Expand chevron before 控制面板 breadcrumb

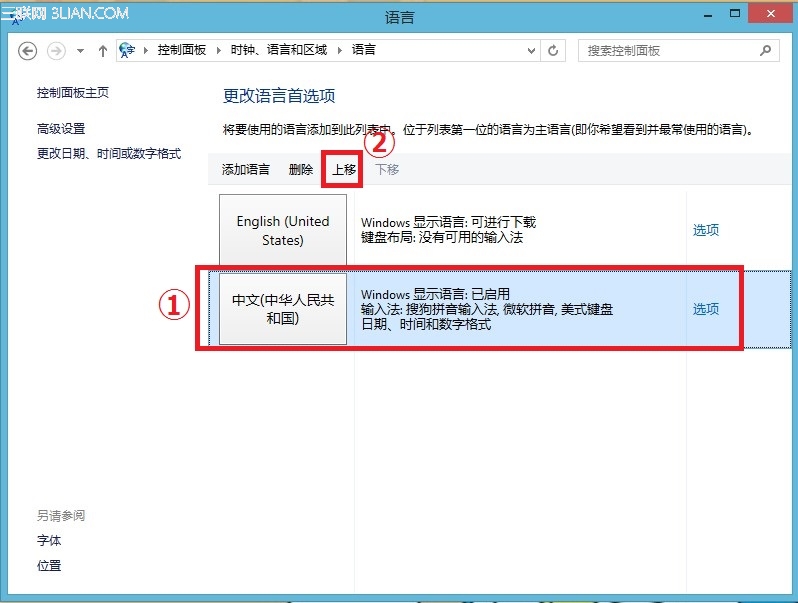(x=146, y=50)
